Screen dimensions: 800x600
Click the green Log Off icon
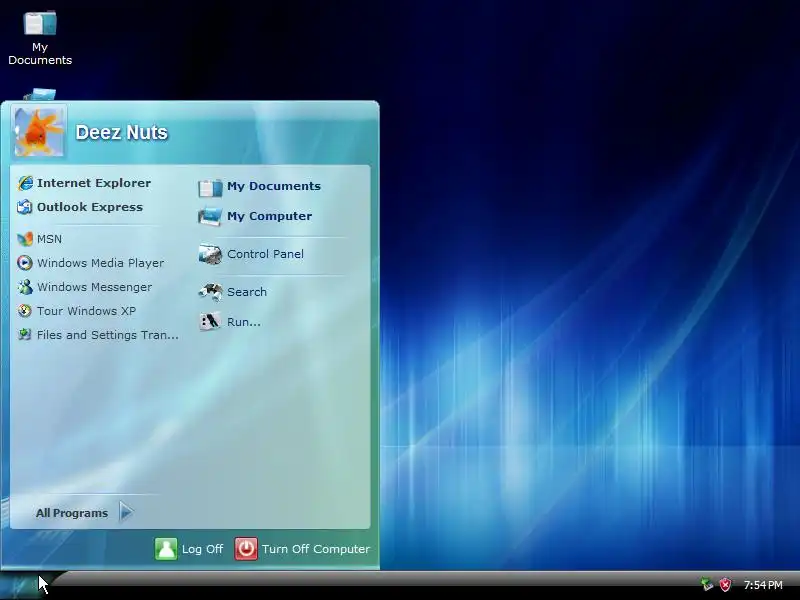pos(166,549)
